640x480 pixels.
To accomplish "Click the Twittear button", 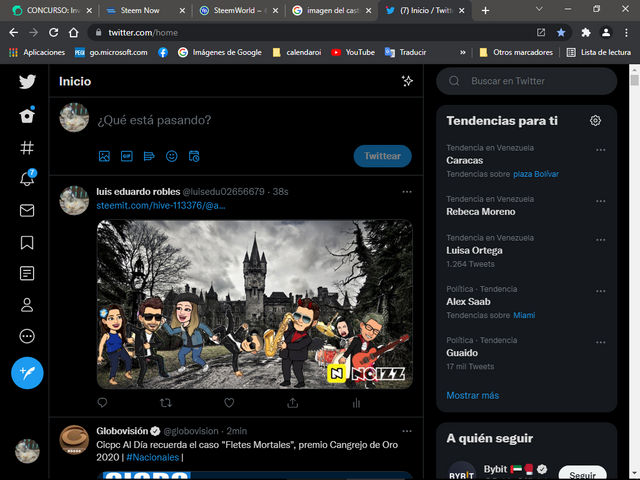I will point(382,156).
